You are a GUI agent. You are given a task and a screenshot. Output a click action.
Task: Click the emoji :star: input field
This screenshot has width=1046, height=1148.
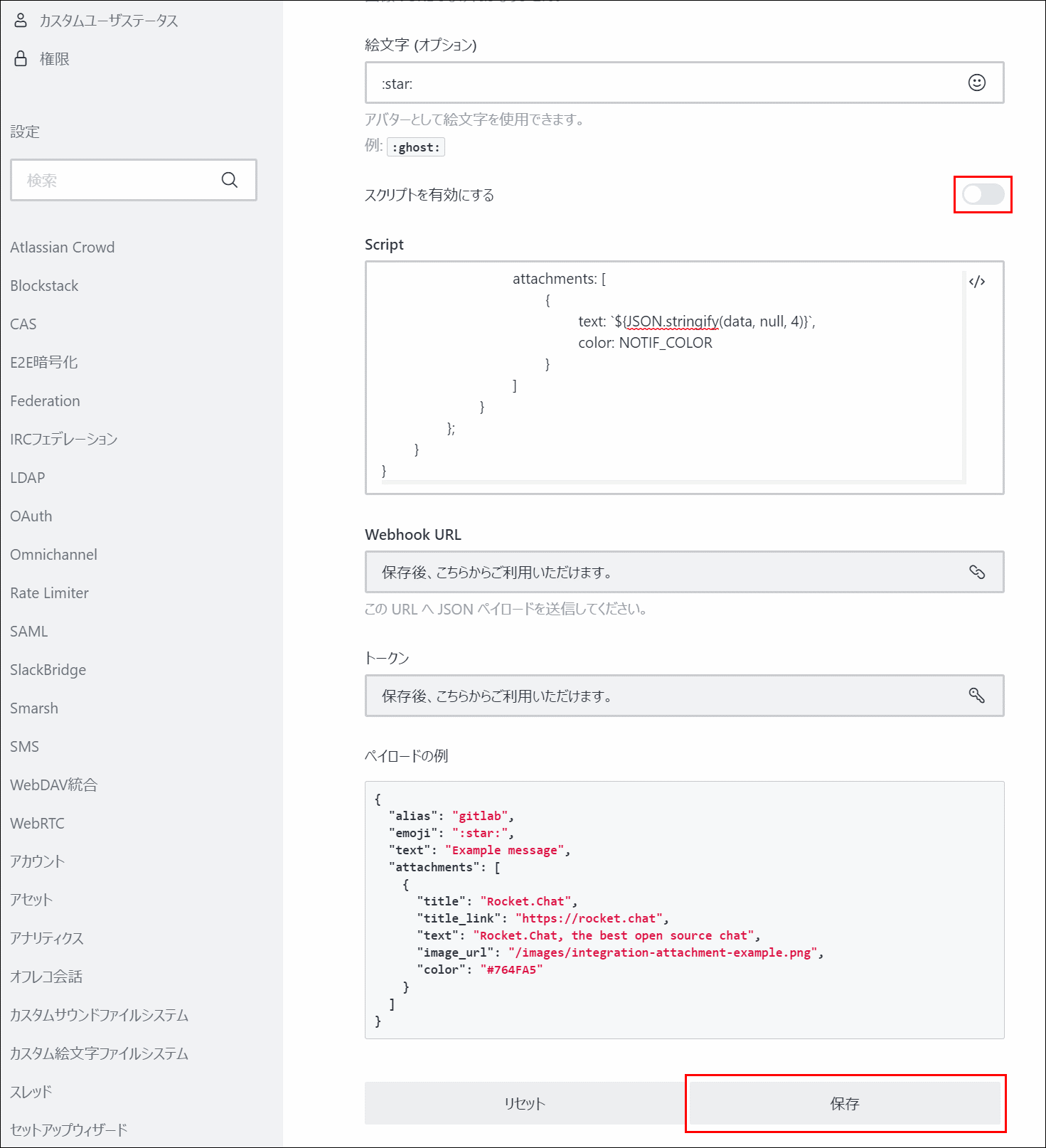point(684,83)
